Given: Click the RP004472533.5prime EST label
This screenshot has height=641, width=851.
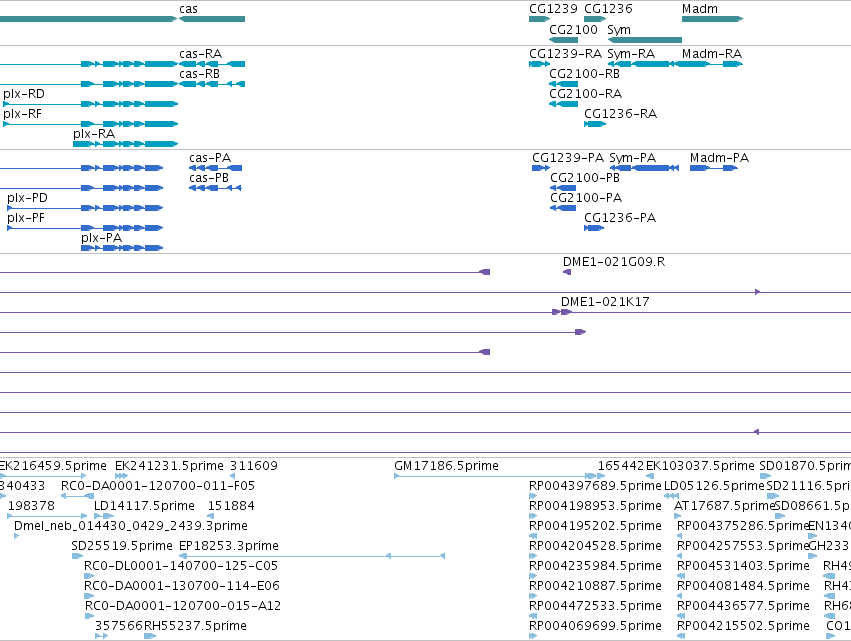Looking at the screenshot, I should click(x=595, y=606).
